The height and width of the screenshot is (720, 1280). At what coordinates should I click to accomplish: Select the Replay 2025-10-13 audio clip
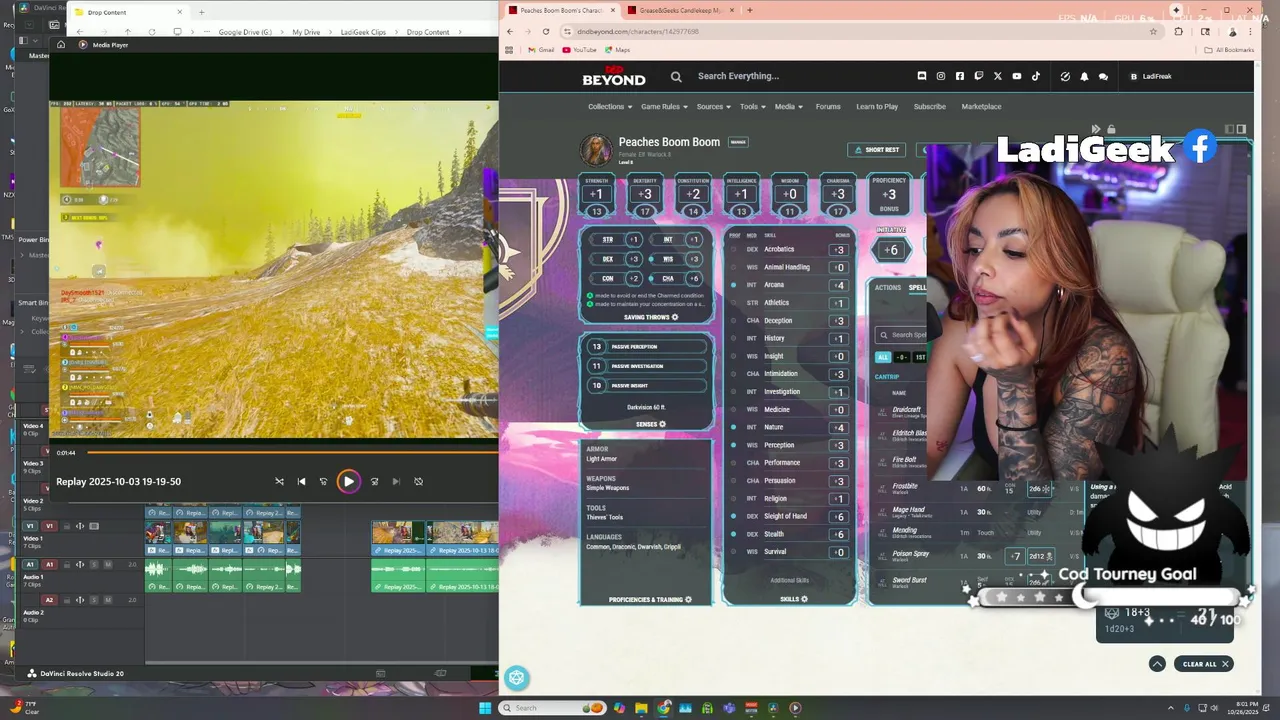coord(463,575)
